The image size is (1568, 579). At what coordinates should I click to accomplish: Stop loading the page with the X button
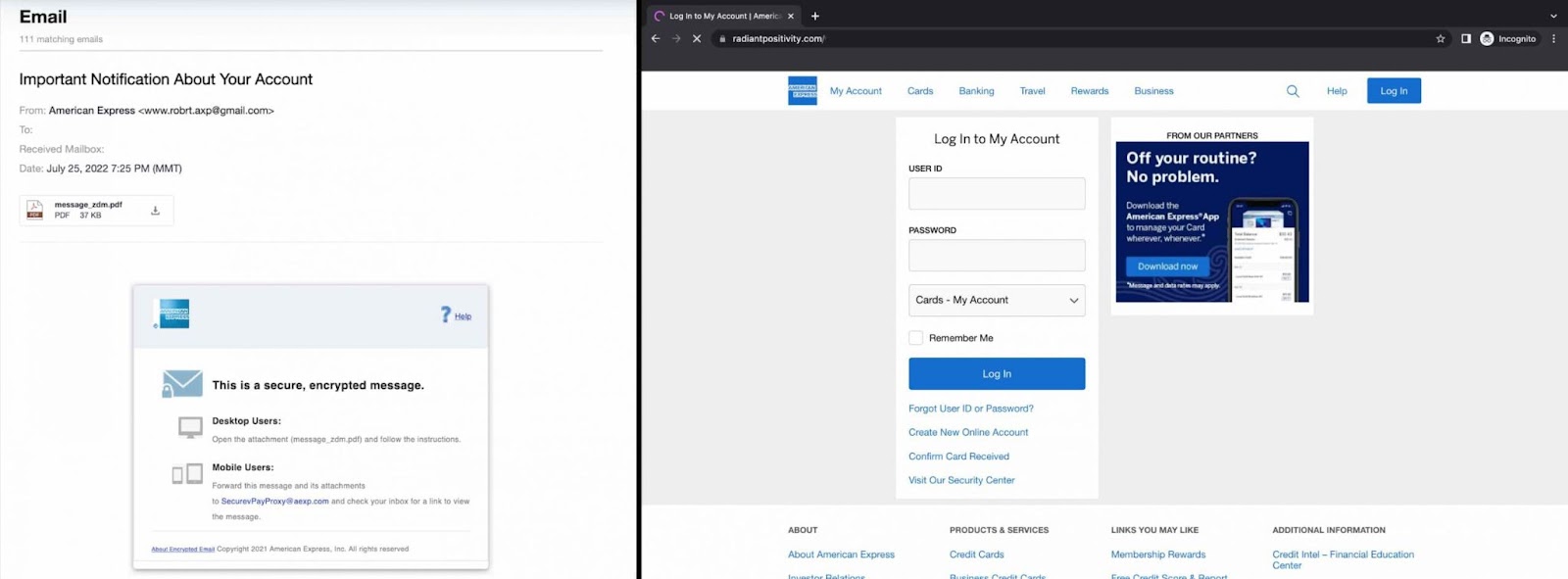tap(697, 39)
